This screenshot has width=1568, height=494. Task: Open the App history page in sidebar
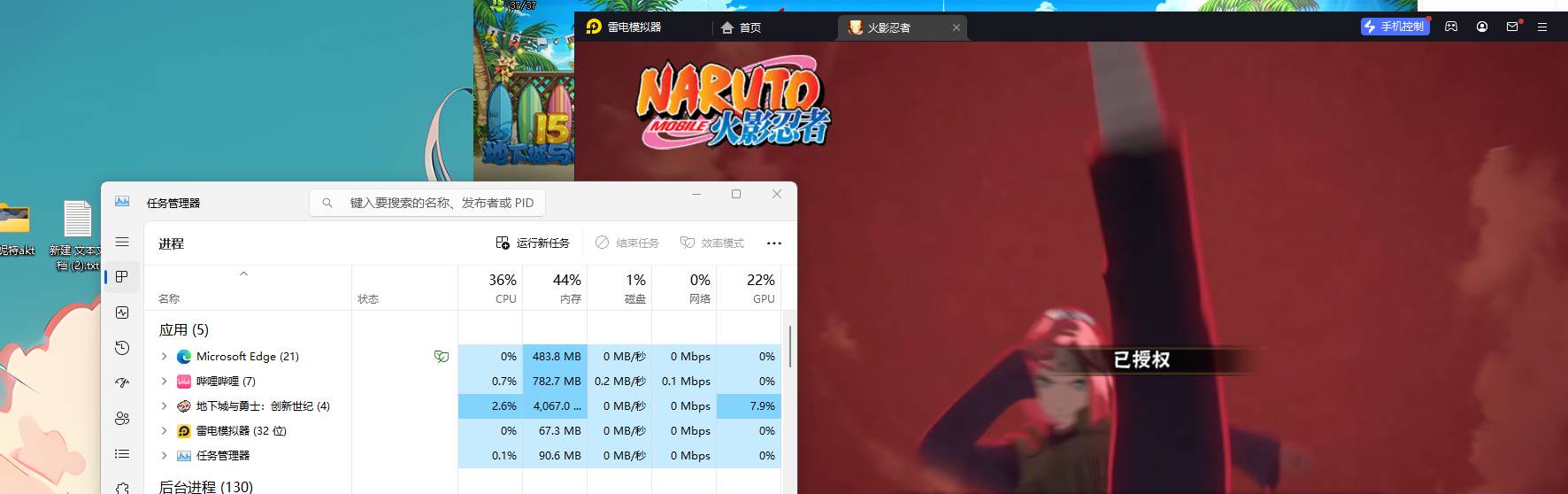click(122, 348)
